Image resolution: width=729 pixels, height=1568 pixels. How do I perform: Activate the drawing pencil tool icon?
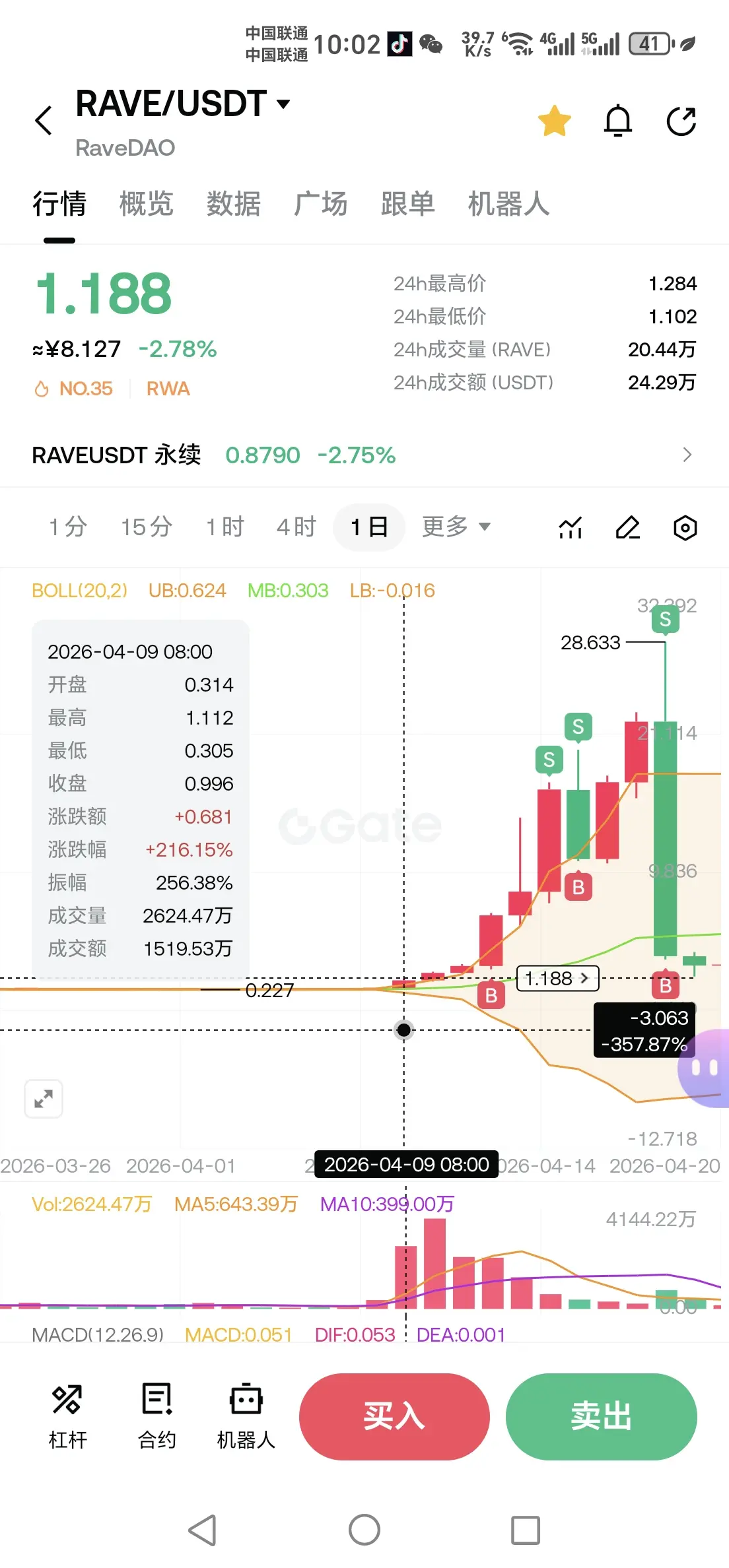pos(627,527)
